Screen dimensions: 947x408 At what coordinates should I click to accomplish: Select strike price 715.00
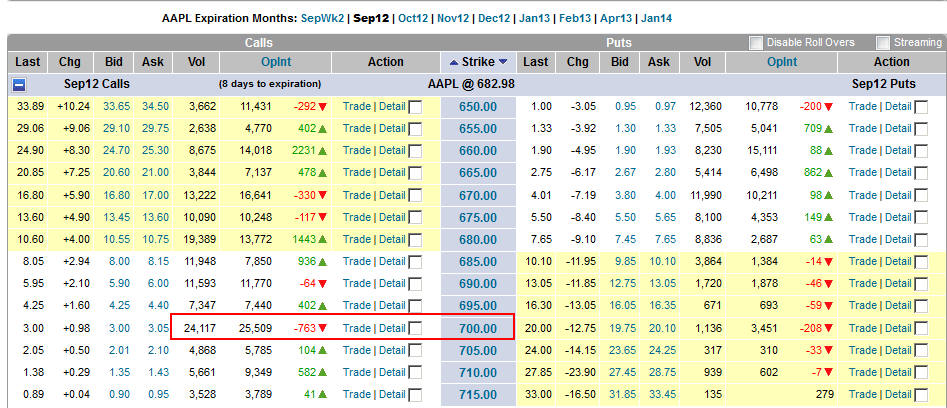coord(478,395)
